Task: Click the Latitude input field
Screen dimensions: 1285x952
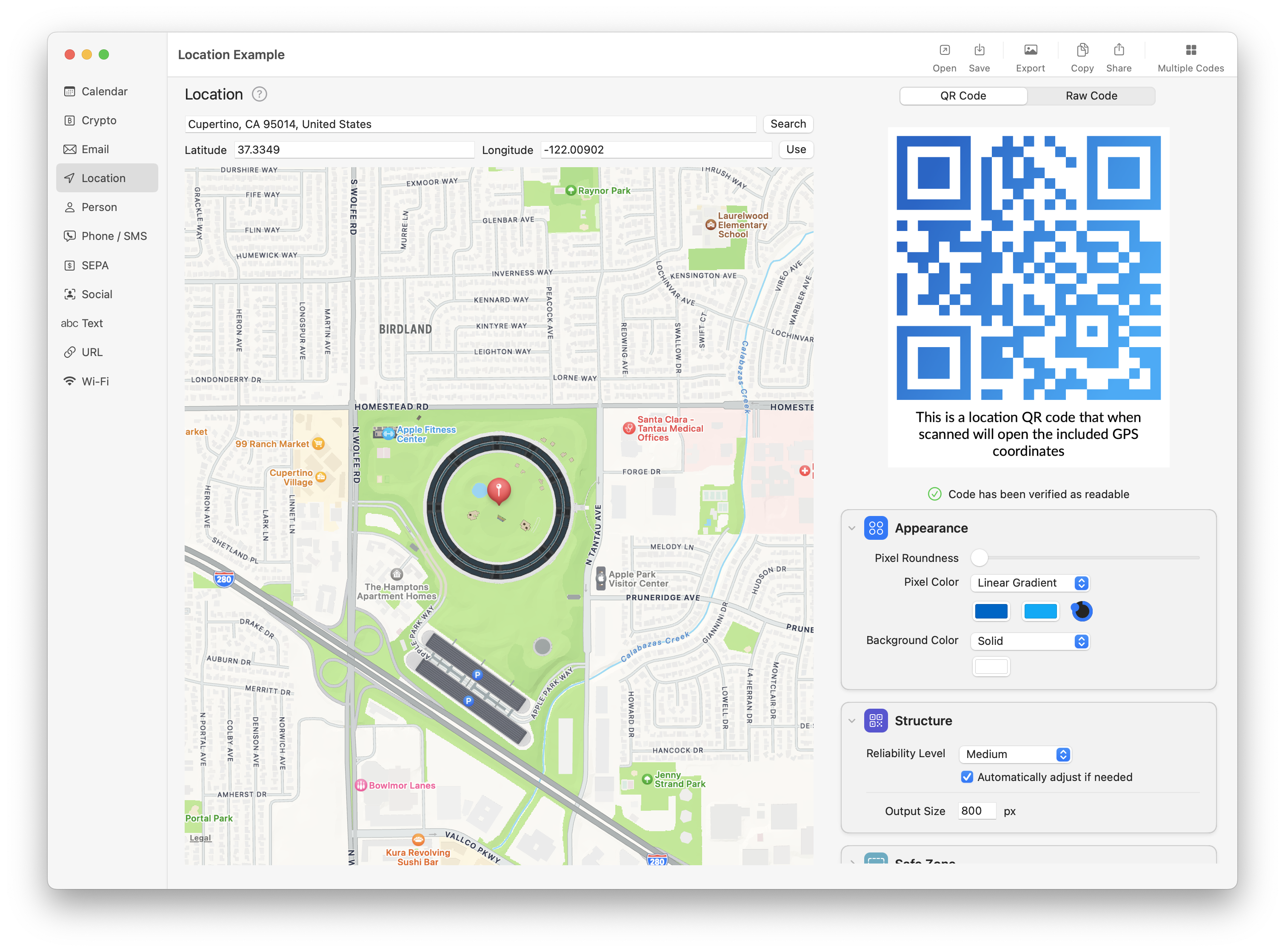Action: 354,150
